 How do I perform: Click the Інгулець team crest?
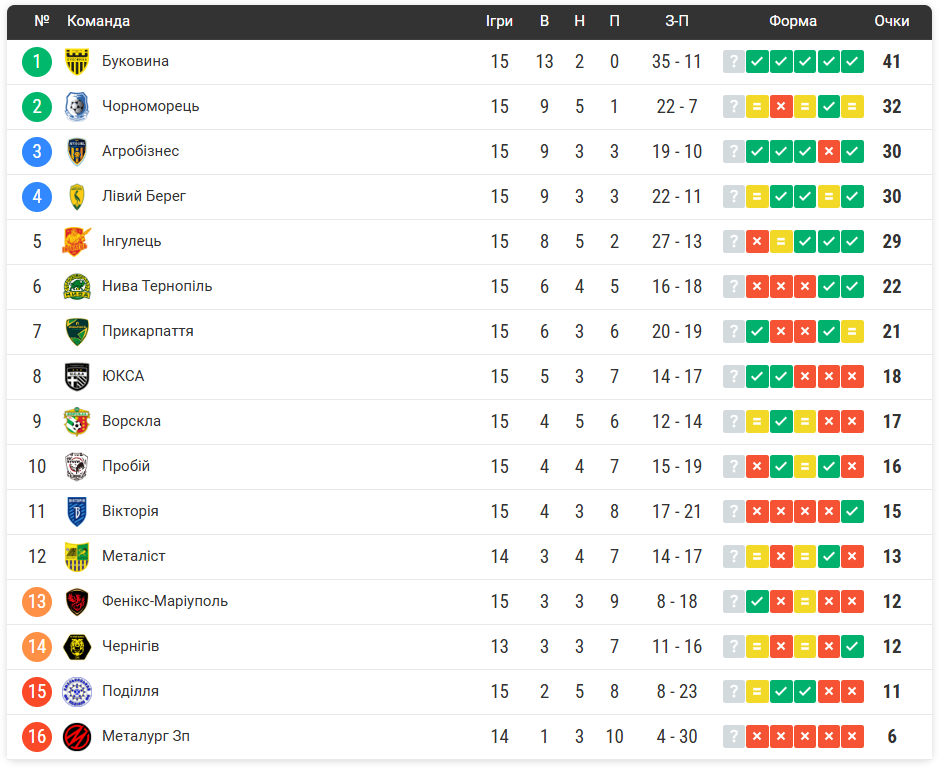pyautogui.click(x=77, y=242)
